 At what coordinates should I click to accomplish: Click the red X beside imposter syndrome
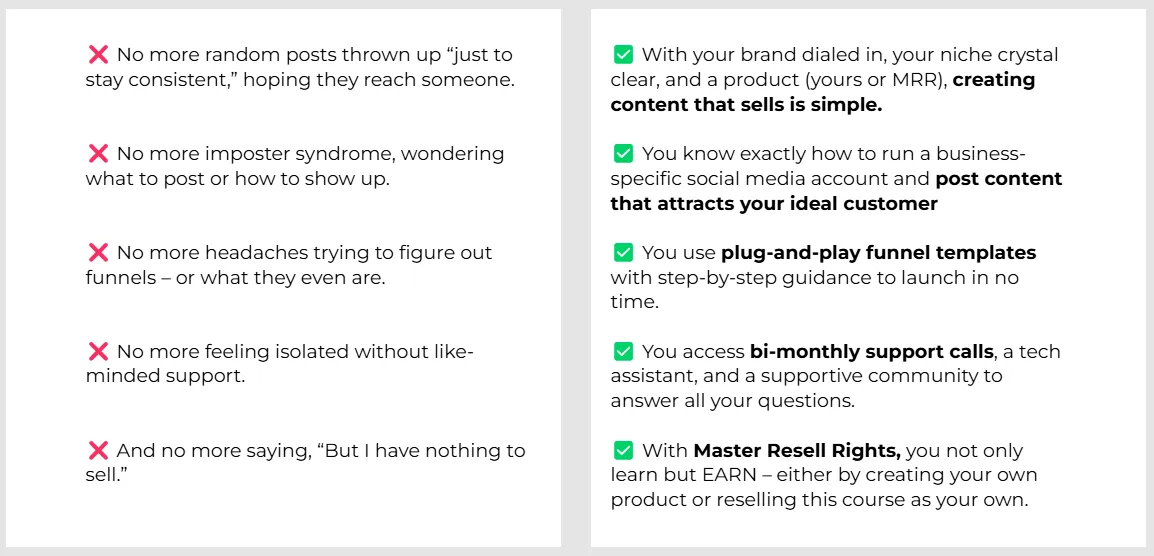click(98, 154)
